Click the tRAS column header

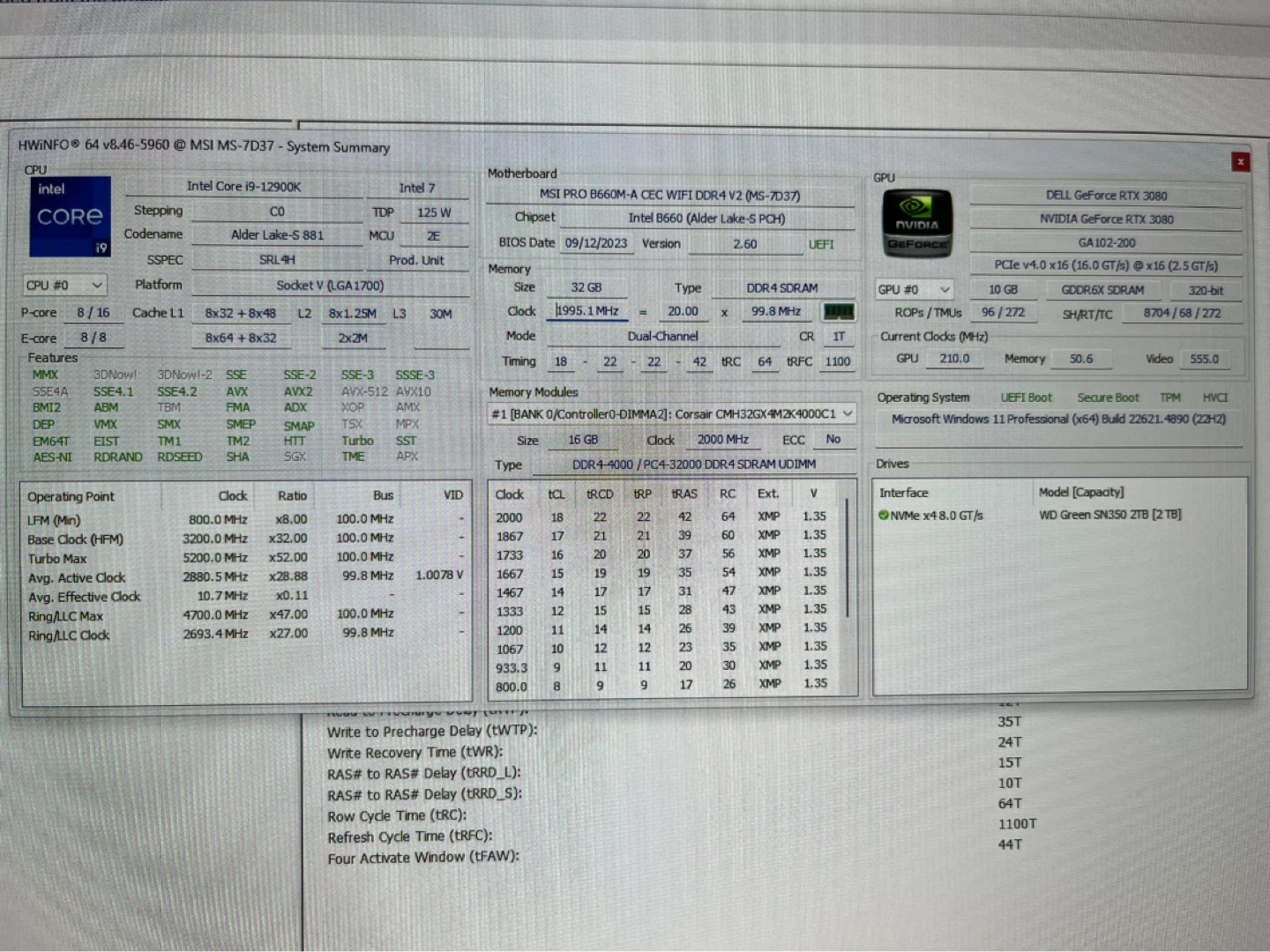point(684,494)
